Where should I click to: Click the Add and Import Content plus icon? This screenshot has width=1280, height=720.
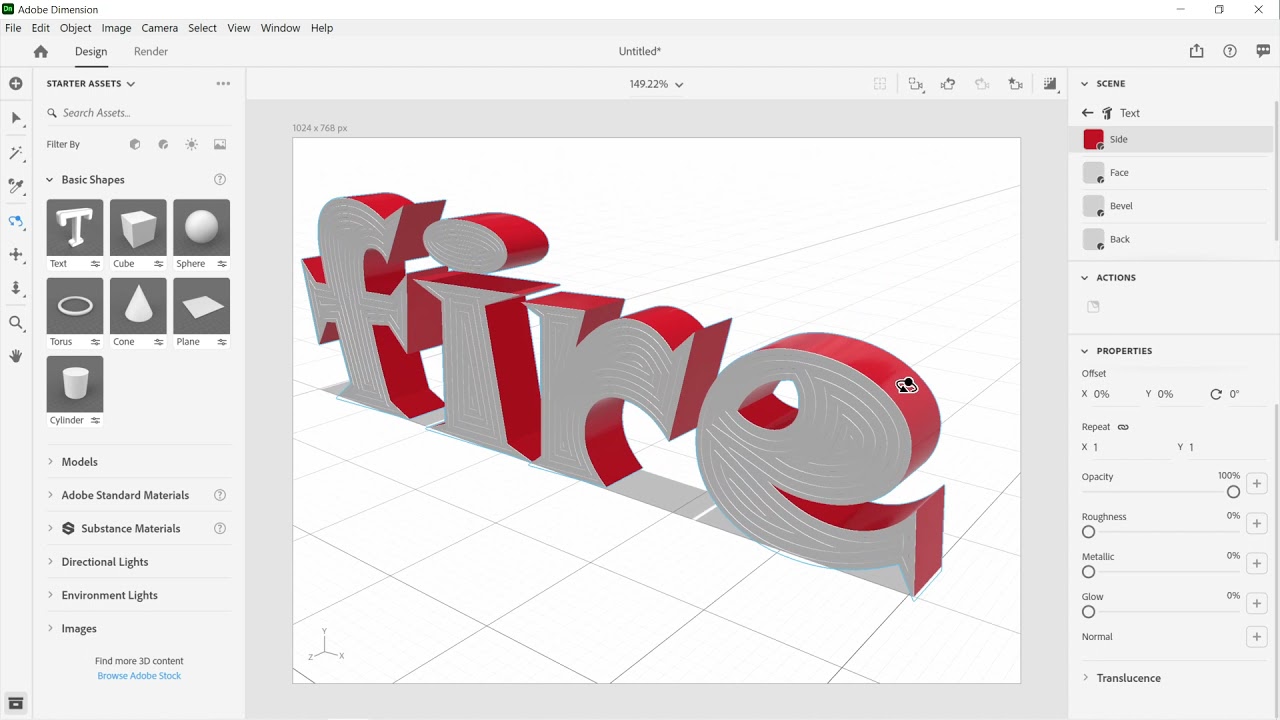pos(16,84)
